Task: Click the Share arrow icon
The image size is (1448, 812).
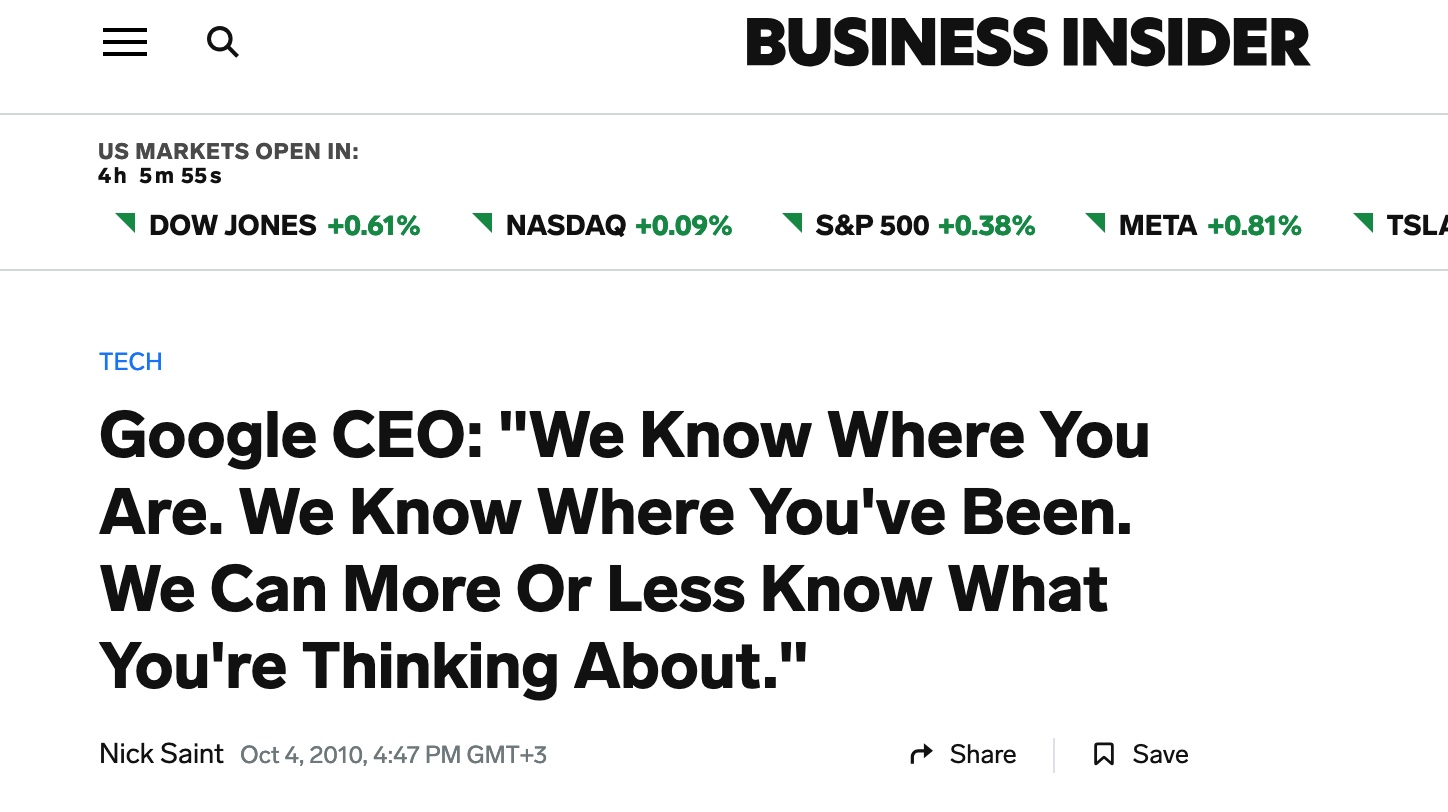Action: 921,754
